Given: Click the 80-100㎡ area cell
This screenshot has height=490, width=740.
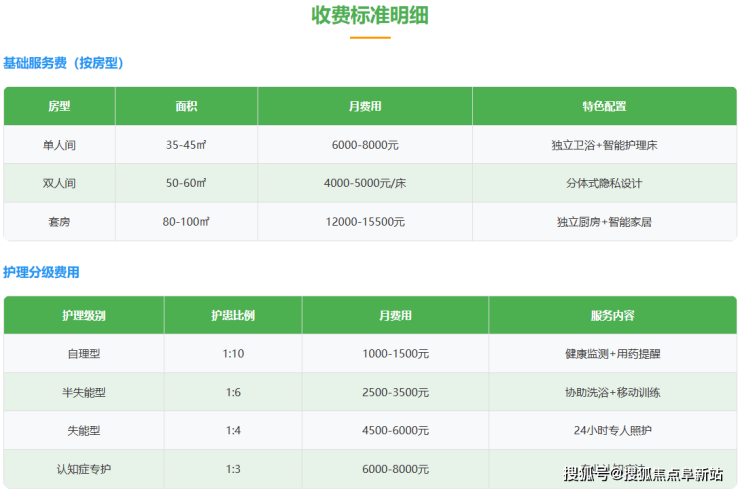Looking at the screenshot, I should coord(186,222).
